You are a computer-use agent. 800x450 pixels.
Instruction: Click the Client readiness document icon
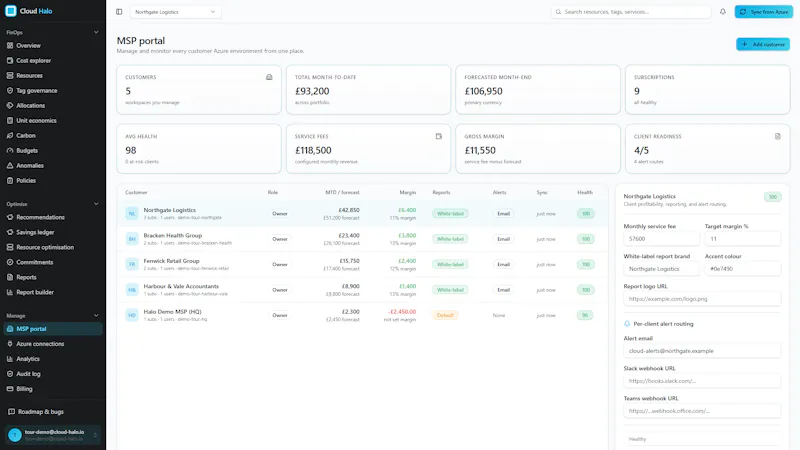pyautogui.click(x=778, y=136)
